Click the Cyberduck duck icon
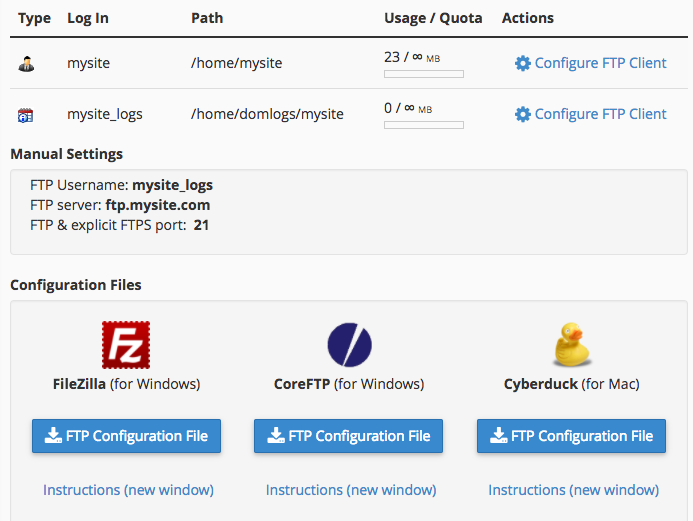 tap(572, 345)
